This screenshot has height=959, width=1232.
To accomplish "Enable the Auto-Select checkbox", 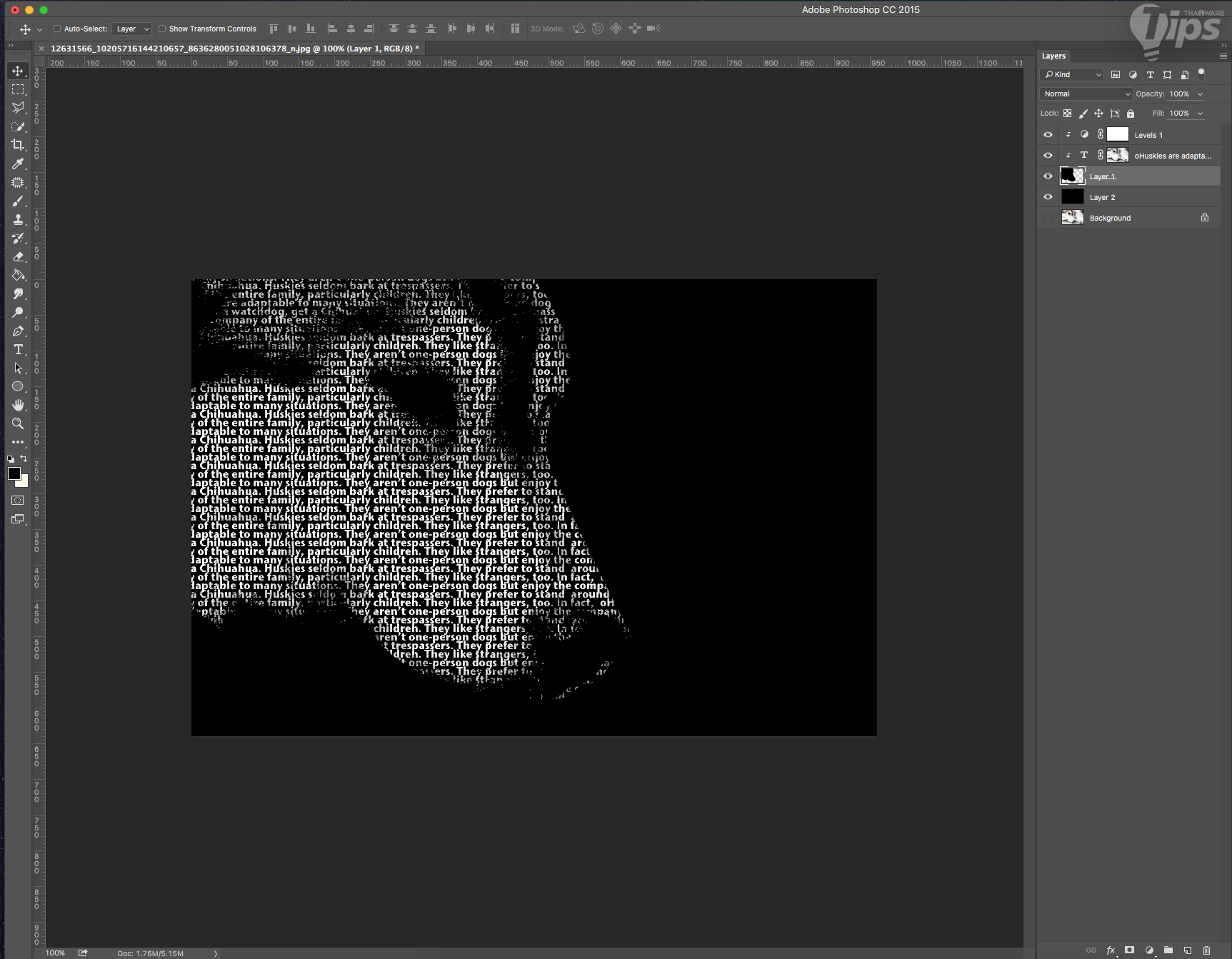I will [57, 29].
